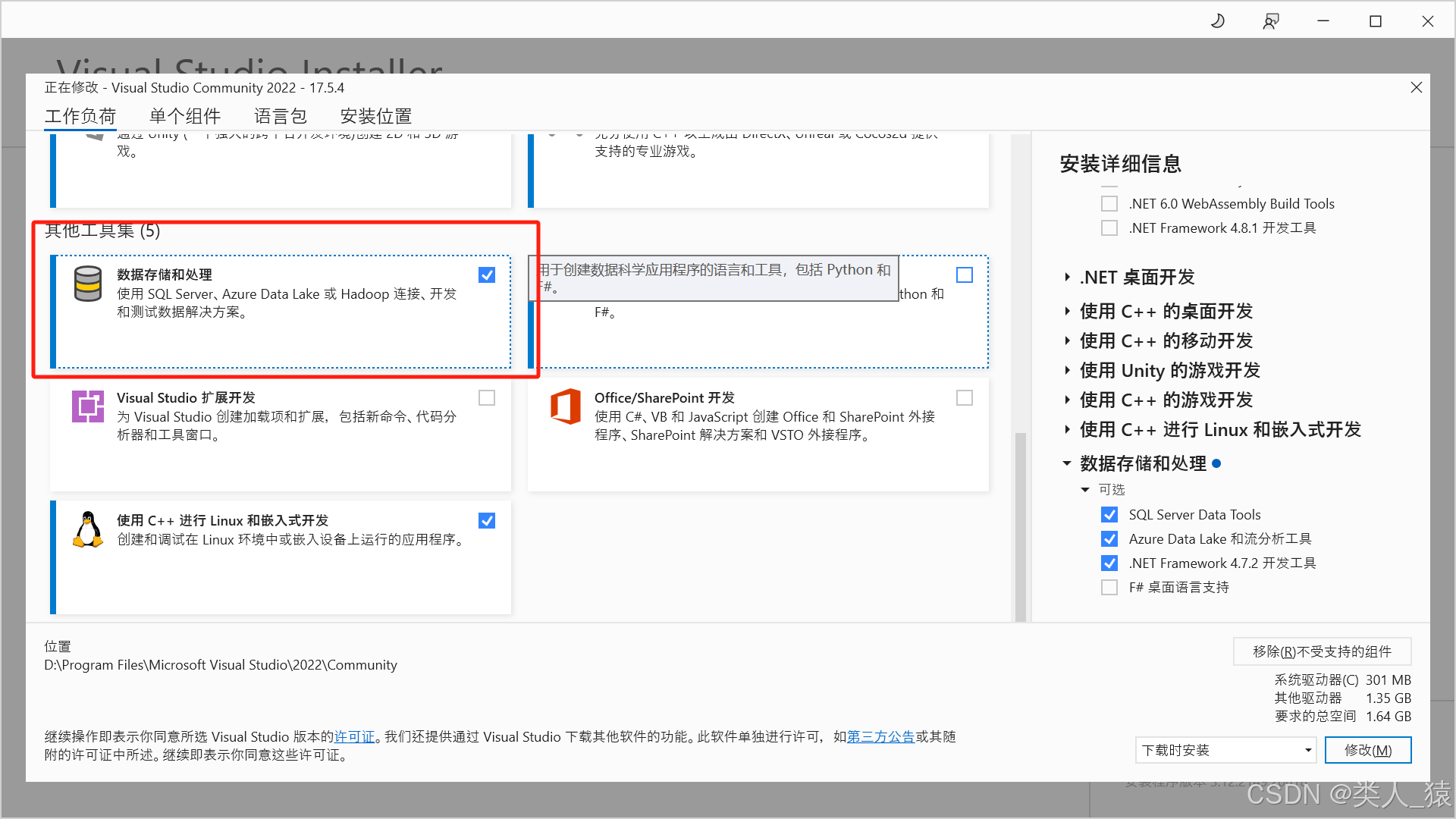Click 移除不受支持的组件 button
Viewport: 1456px width, 819px height.
point(1322,651)
